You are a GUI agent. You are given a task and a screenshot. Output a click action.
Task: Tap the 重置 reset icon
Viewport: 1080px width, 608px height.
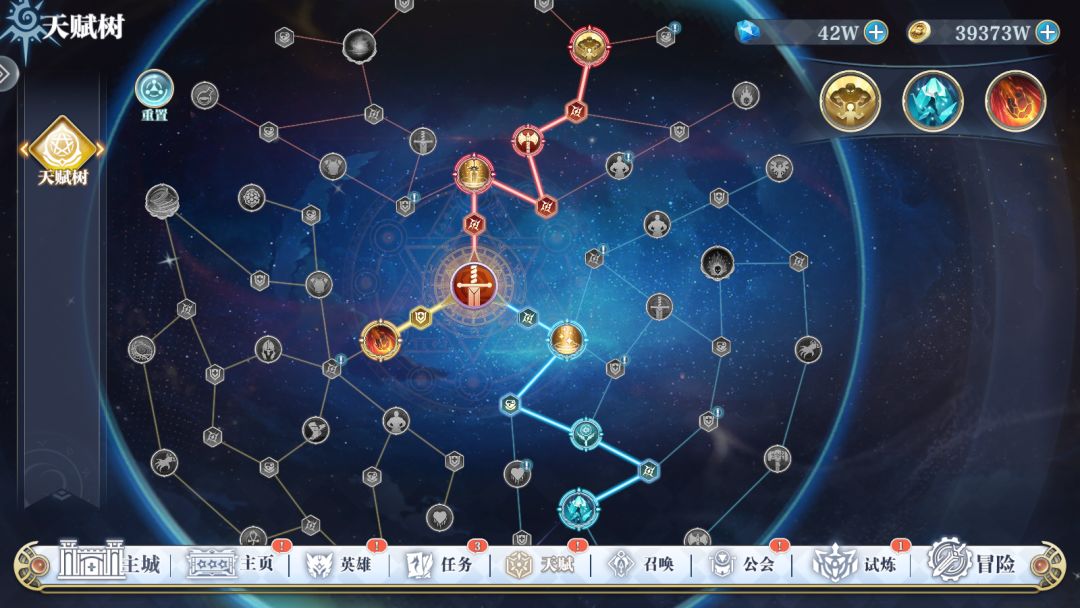(x=154, y=90)
